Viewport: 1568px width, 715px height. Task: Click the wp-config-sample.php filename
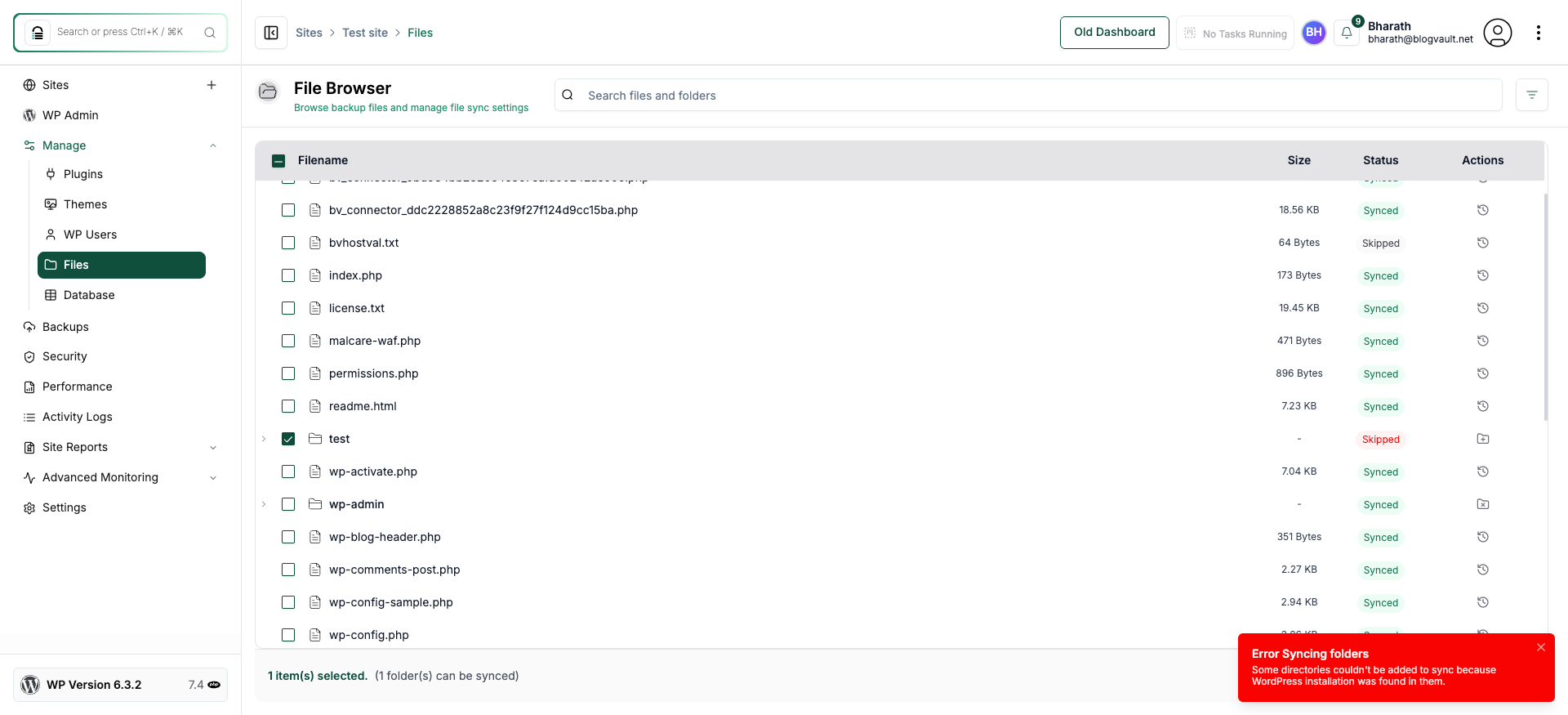click(391, 602)
